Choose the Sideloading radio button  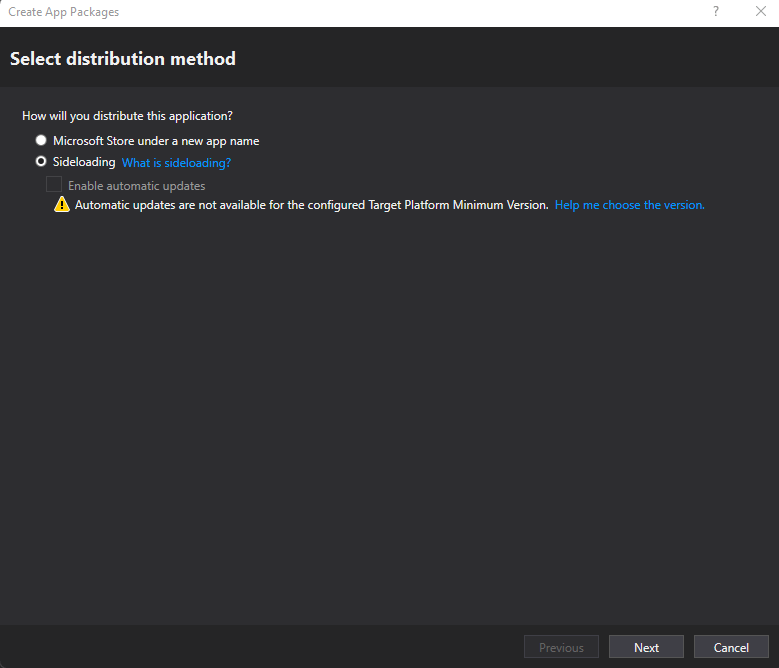tap(41, 162)
